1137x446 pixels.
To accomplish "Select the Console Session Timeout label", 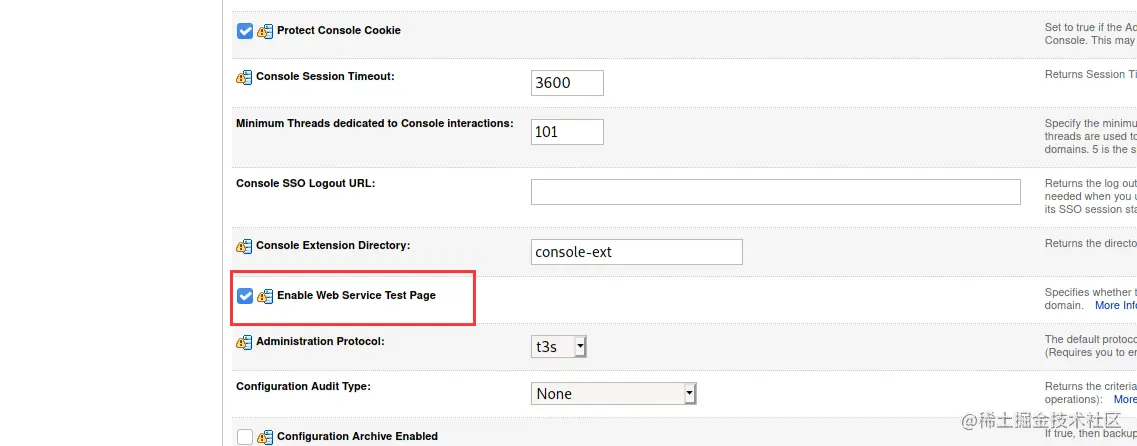I will [326, 76].
